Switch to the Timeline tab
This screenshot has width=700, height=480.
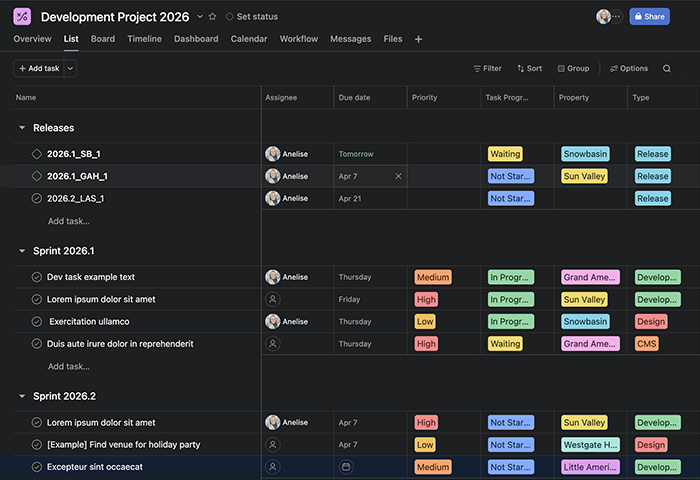click(x=144, y=39)
